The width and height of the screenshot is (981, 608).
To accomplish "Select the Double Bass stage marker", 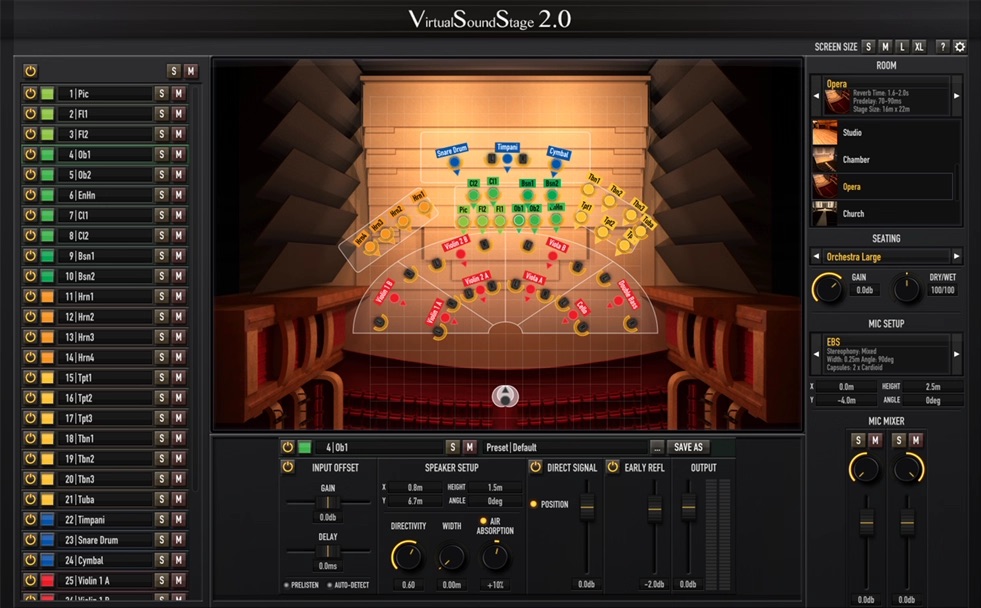I will (x=631, y=295).
